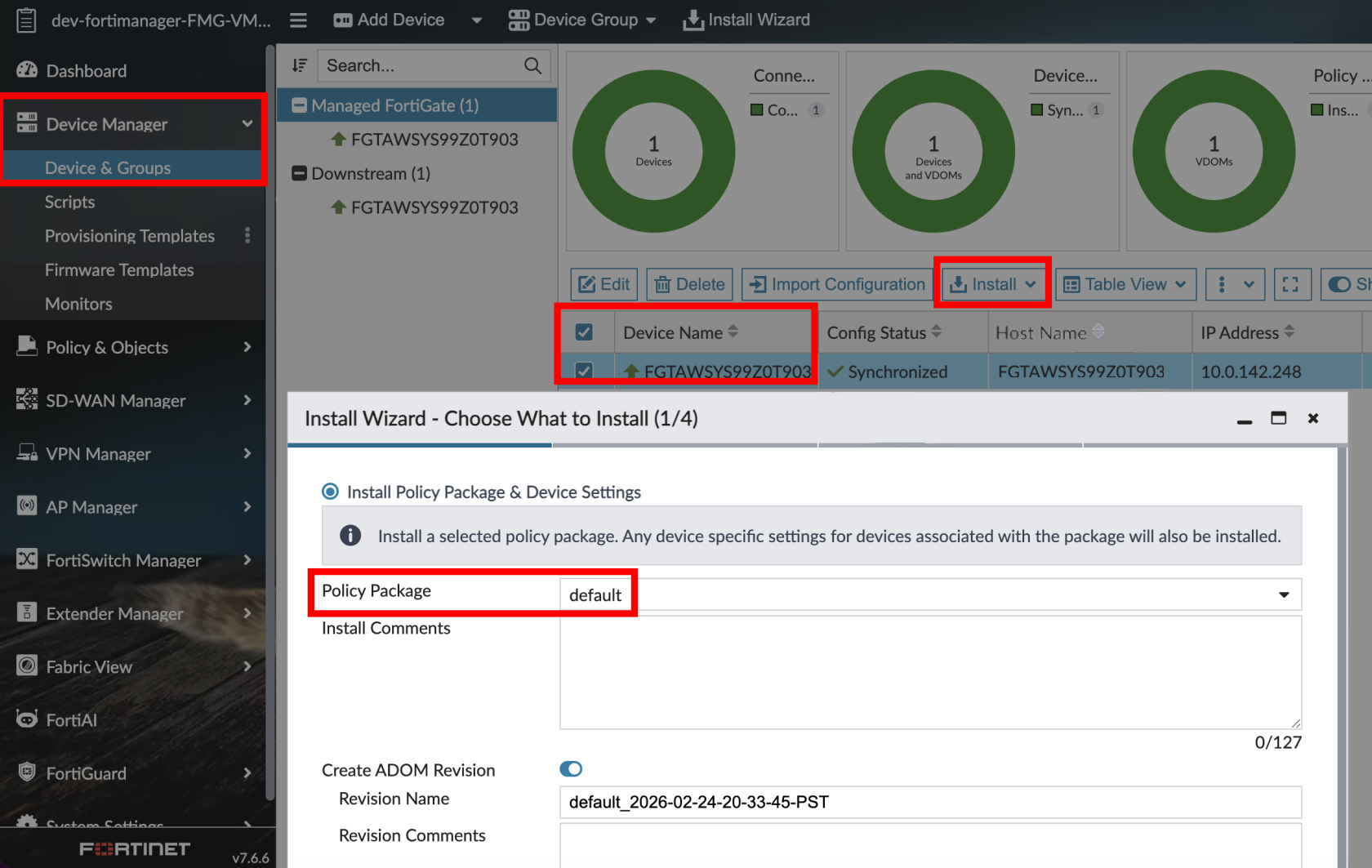Screen dimensions: 1372x868
Task: Click the search magnifier icon
Action: (532, 65)
